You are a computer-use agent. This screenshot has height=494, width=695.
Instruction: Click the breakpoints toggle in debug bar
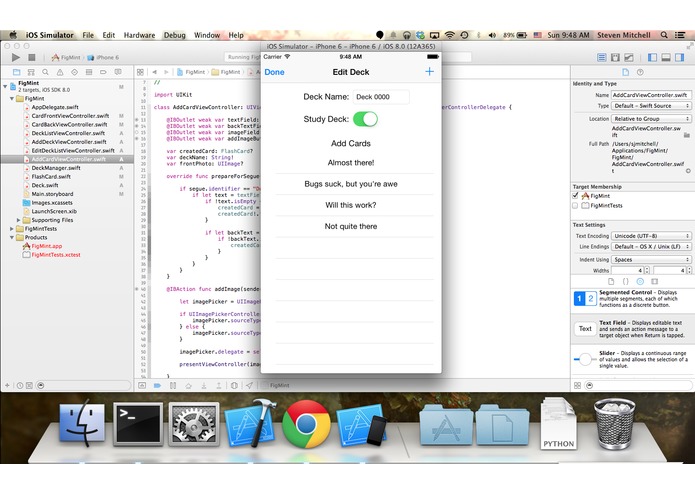tap(157, 386)
